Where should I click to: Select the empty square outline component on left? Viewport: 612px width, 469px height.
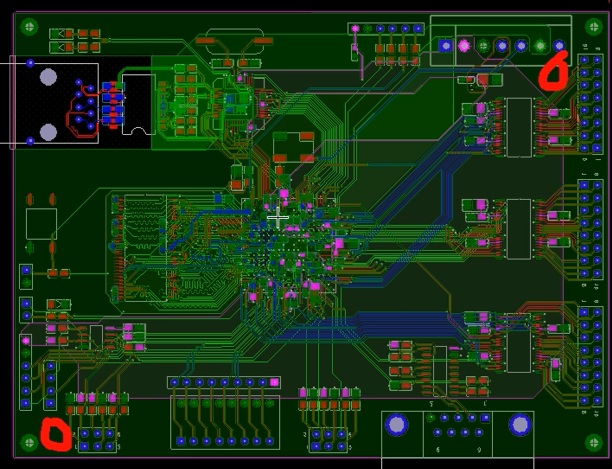pos(41,223)
